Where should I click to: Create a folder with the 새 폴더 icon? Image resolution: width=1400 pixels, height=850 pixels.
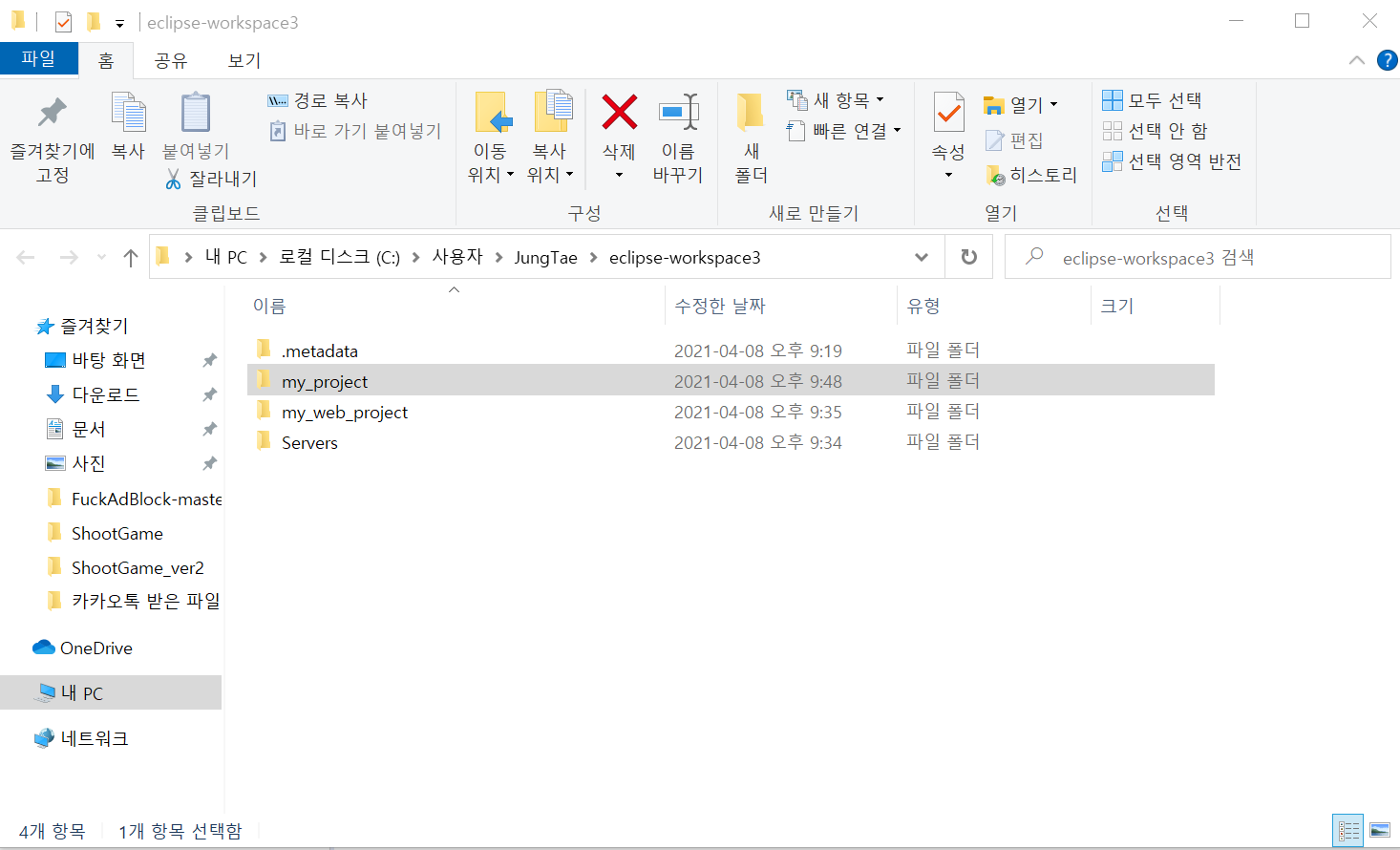click(x=750, y=134)
